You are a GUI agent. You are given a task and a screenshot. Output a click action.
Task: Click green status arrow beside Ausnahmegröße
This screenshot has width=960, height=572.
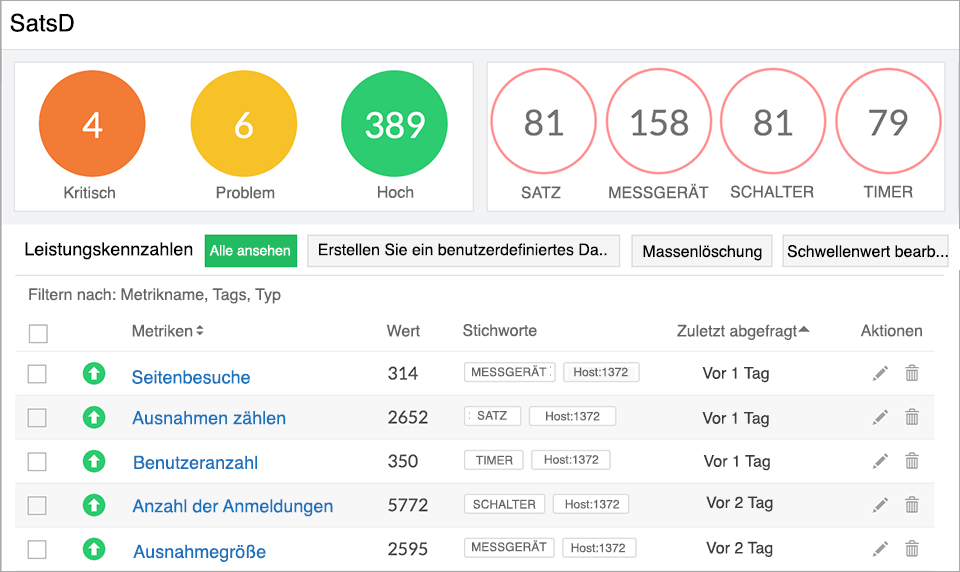pyautogui.click(x=94, y=549)
